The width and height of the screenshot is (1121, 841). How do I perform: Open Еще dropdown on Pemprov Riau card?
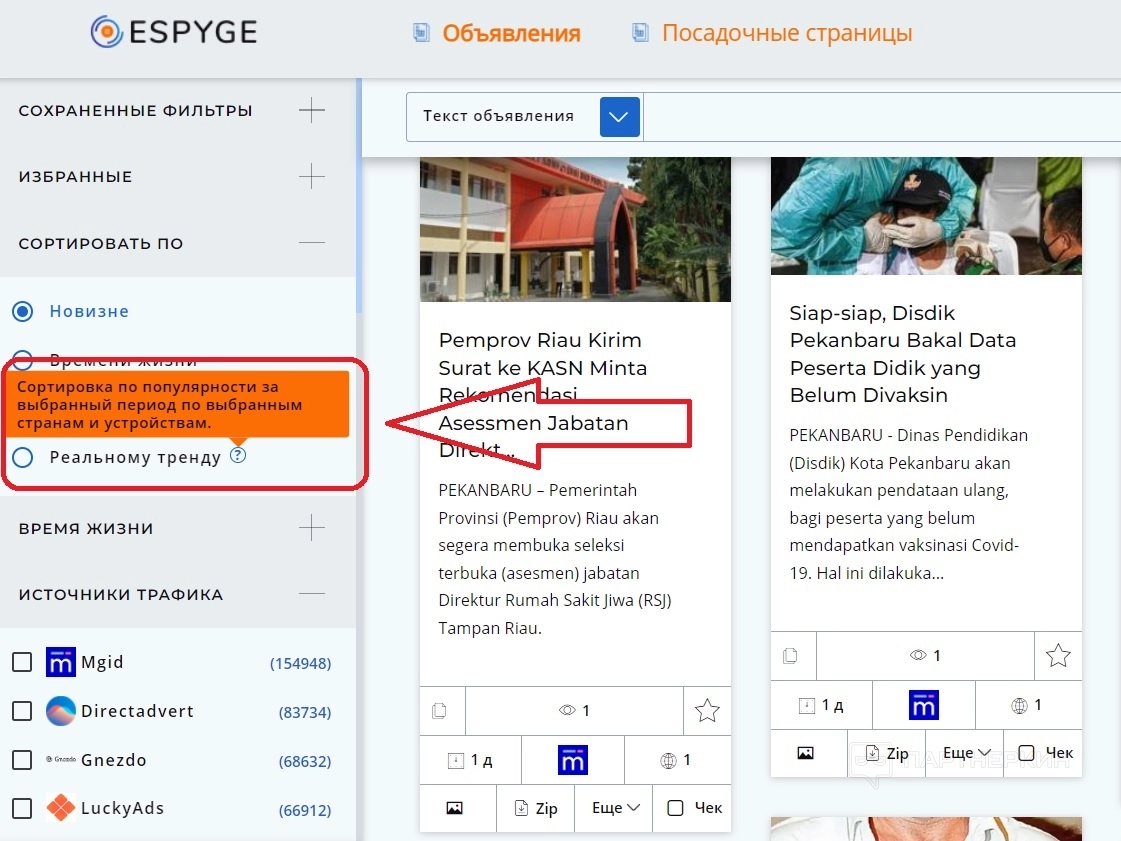coord(616,808)
